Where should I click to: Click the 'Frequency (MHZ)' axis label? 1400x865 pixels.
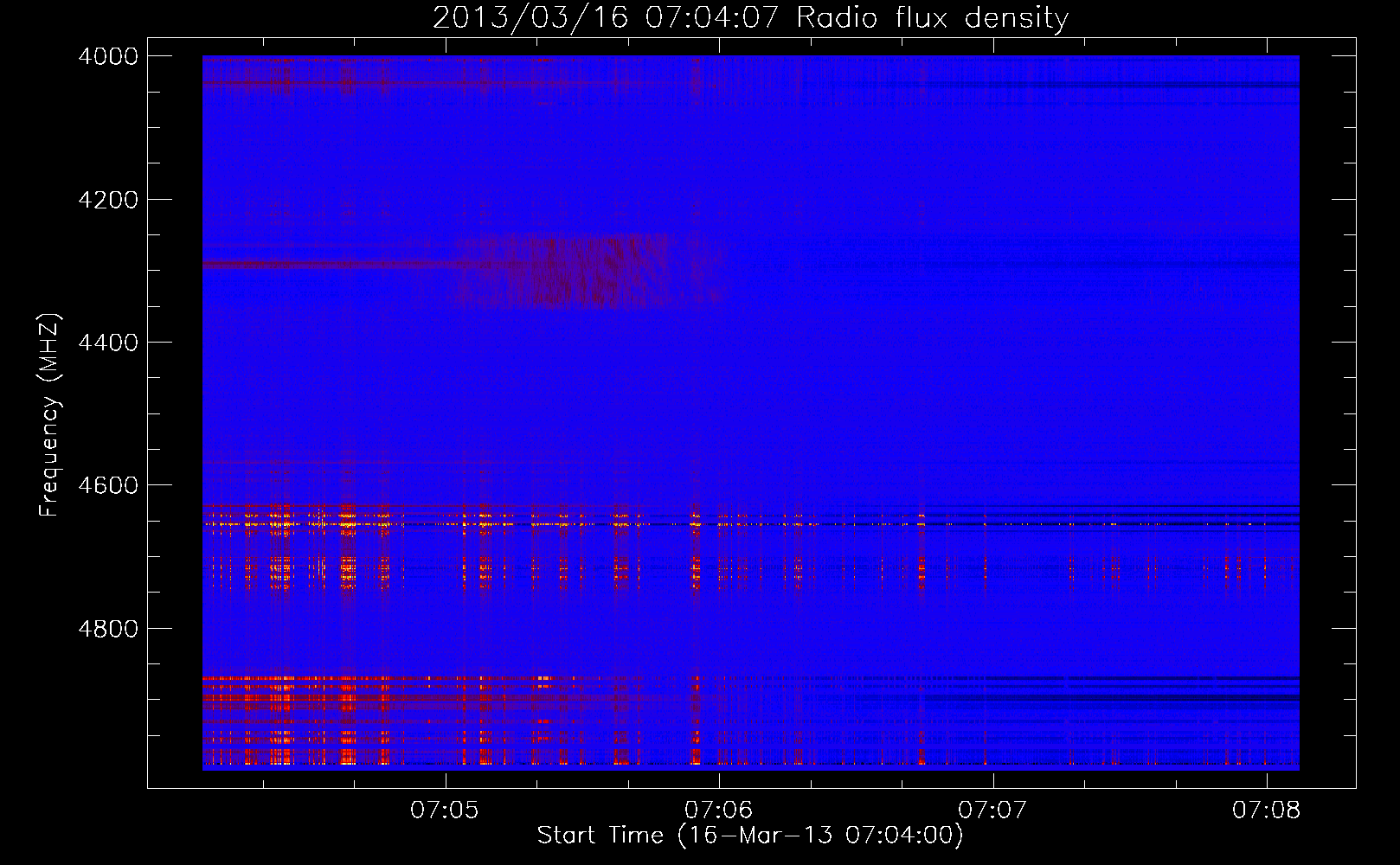50,415
